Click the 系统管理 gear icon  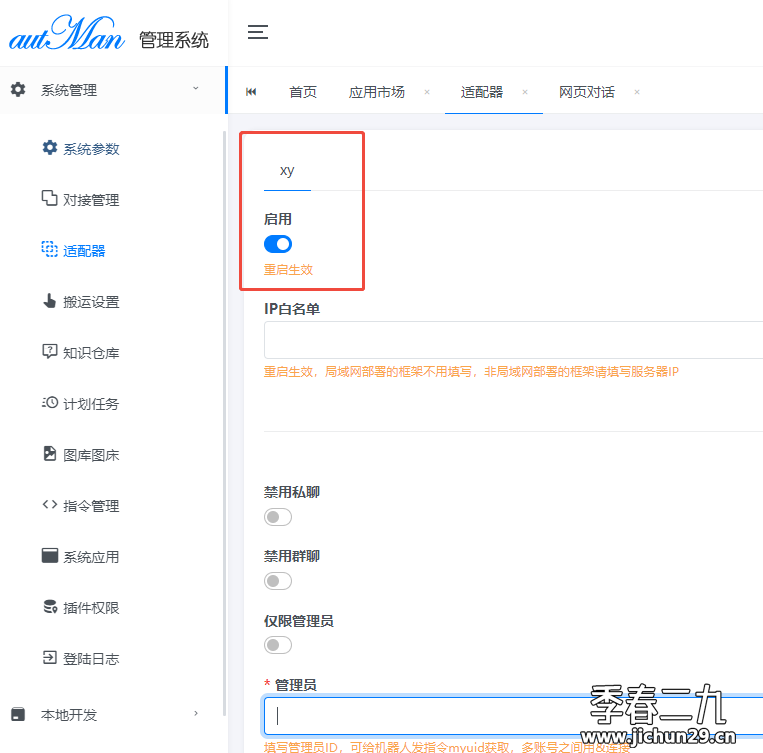click(x=18, y=90)
